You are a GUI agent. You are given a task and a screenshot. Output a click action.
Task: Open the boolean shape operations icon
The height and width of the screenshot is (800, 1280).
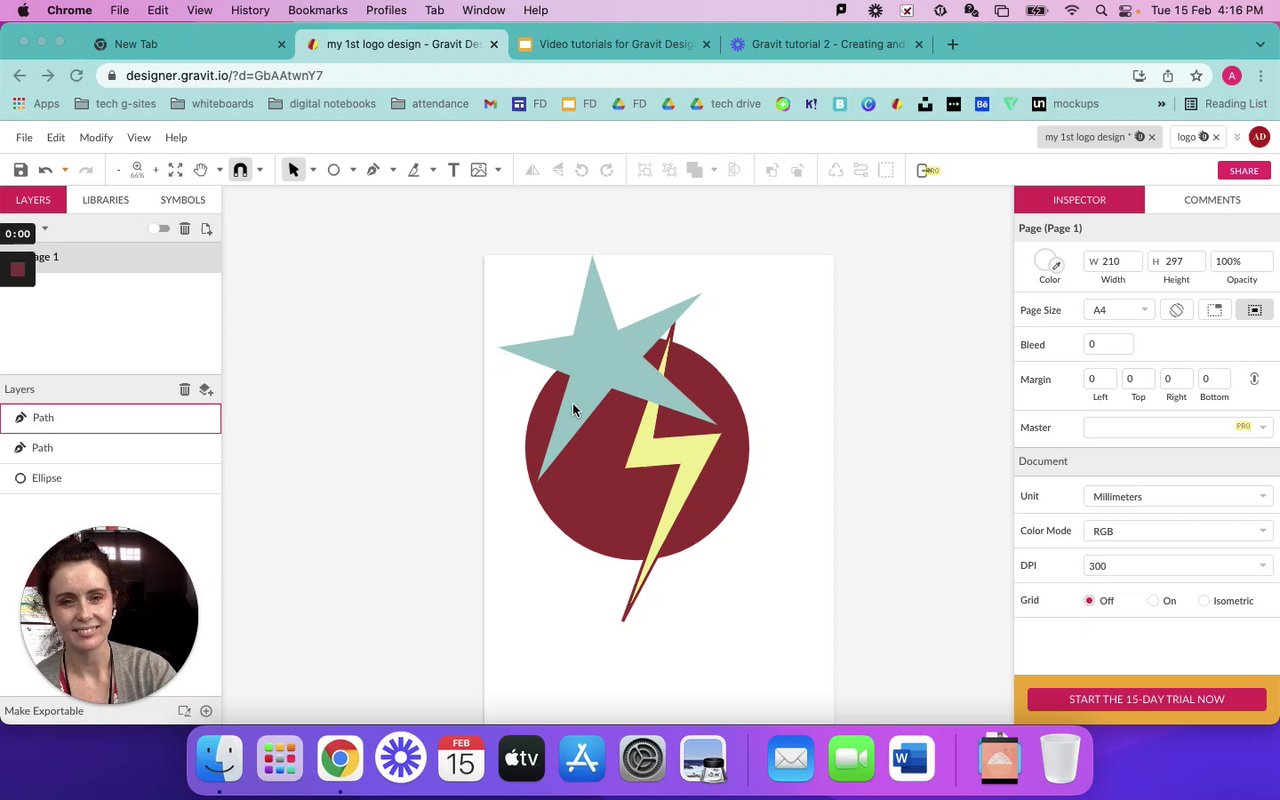695,170
